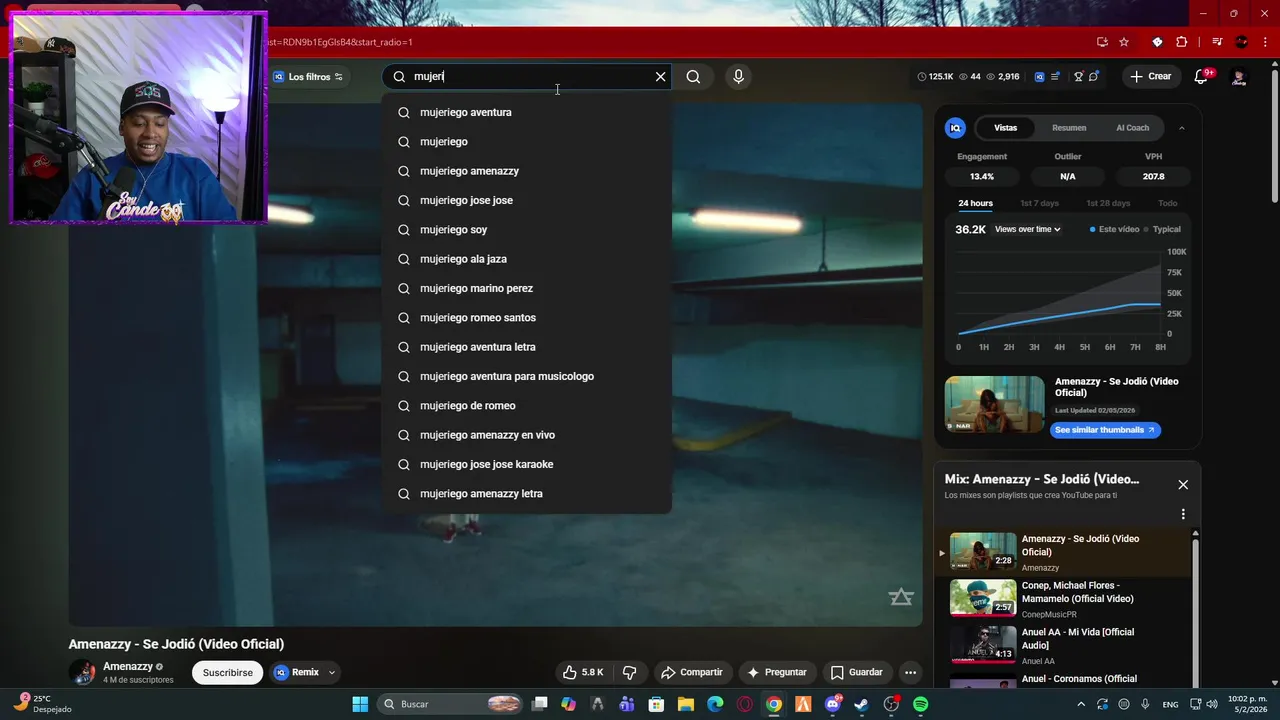Switch to the Vistas tab
The height and width of the screenshot is (720, 1280).
[1005, 128]
